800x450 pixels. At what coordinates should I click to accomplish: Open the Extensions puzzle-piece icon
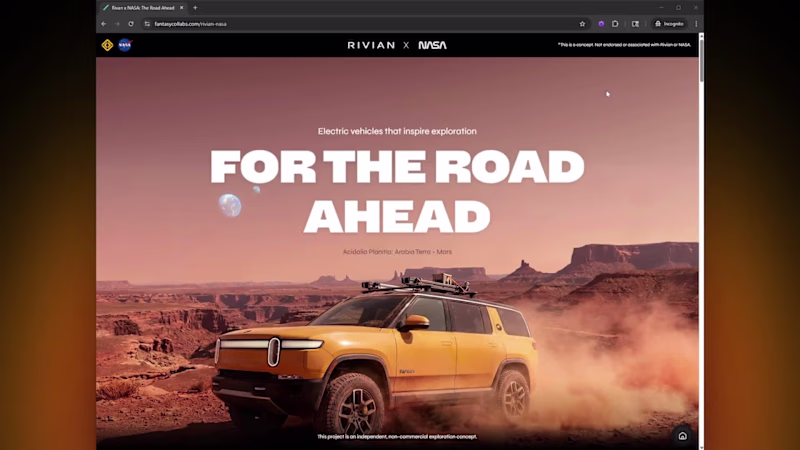[x=615, y=24]
